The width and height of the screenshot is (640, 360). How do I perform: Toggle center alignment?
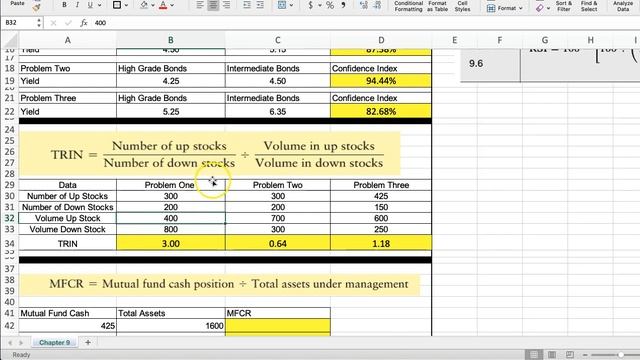point(213,5)
